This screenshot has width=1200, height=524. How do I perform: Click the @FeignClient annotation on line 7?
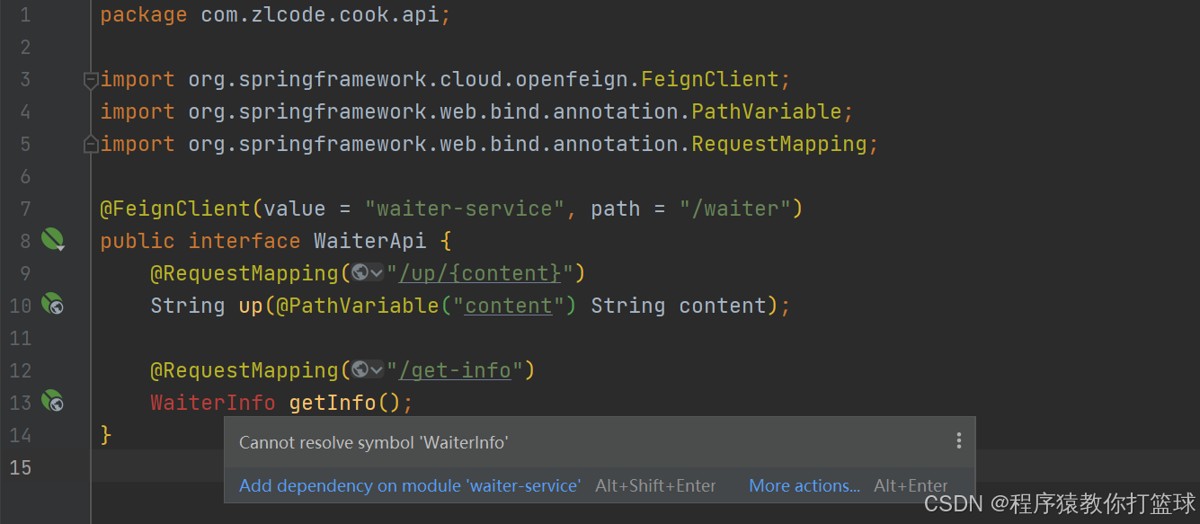pos(175,208)
